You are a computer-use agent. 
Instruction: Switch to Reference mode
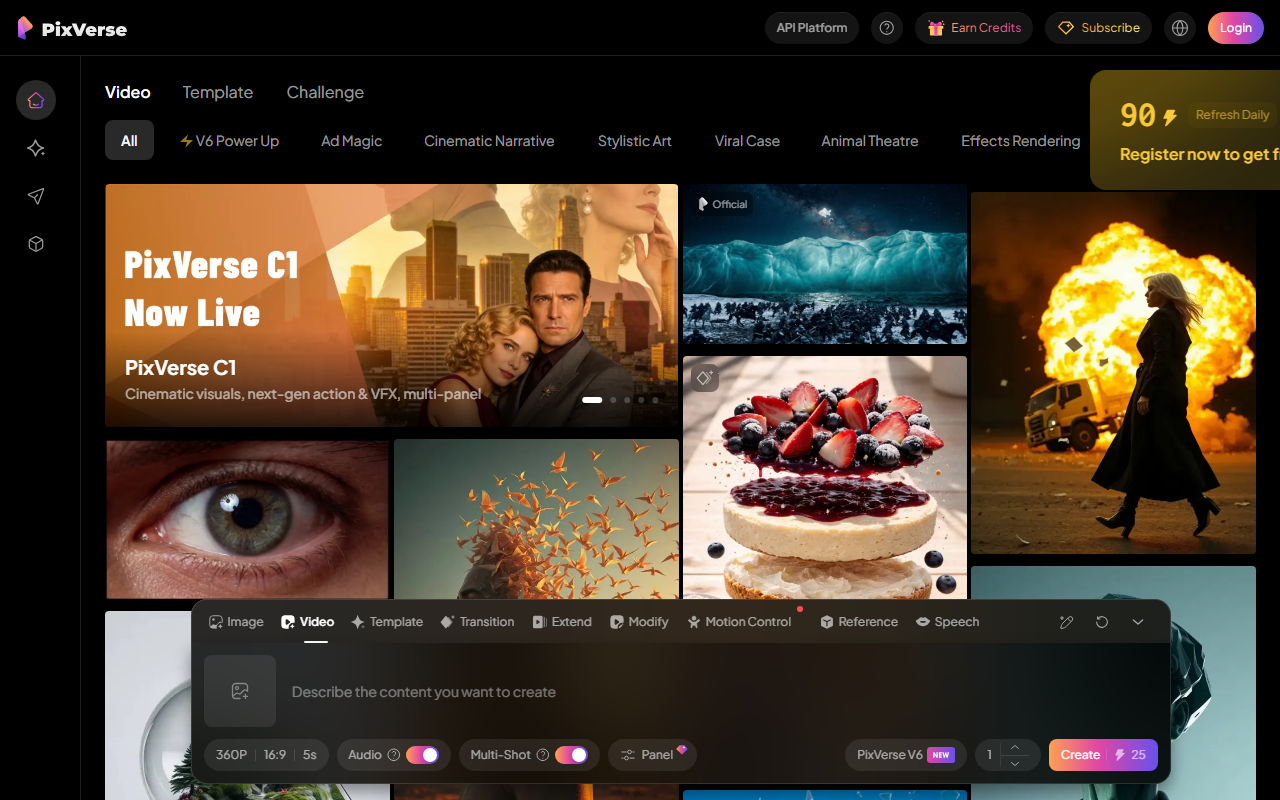pos(859,622)
